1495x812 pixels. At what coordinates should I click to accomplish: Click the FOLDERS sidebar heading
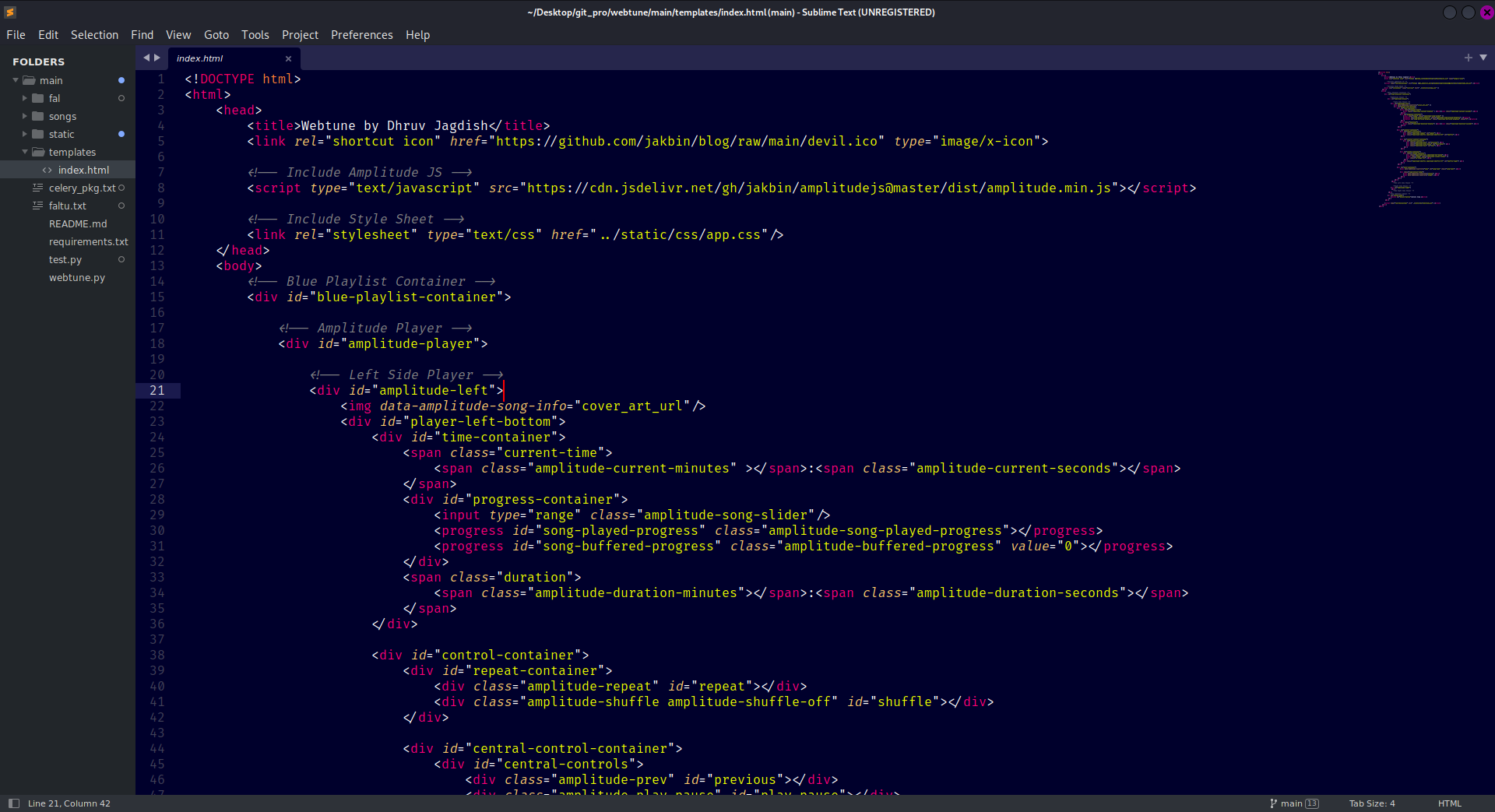click(x=38, y=62)
